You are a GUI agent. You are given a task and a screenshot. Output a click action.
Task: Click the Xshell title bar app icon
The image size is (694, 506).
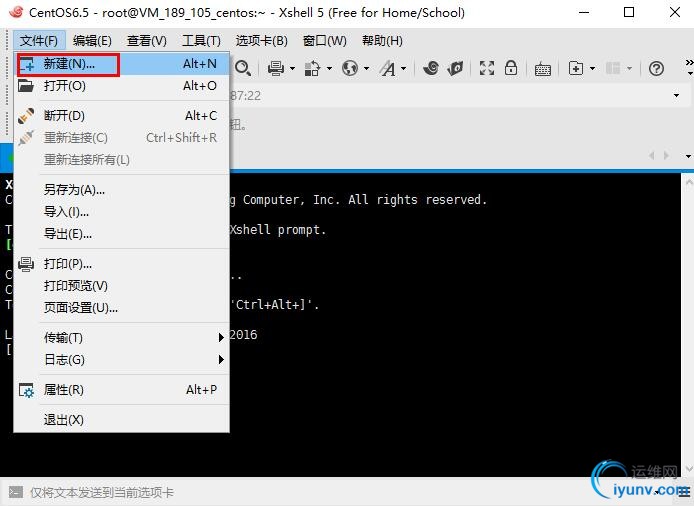pyautogui.click(x=16, y=12)
